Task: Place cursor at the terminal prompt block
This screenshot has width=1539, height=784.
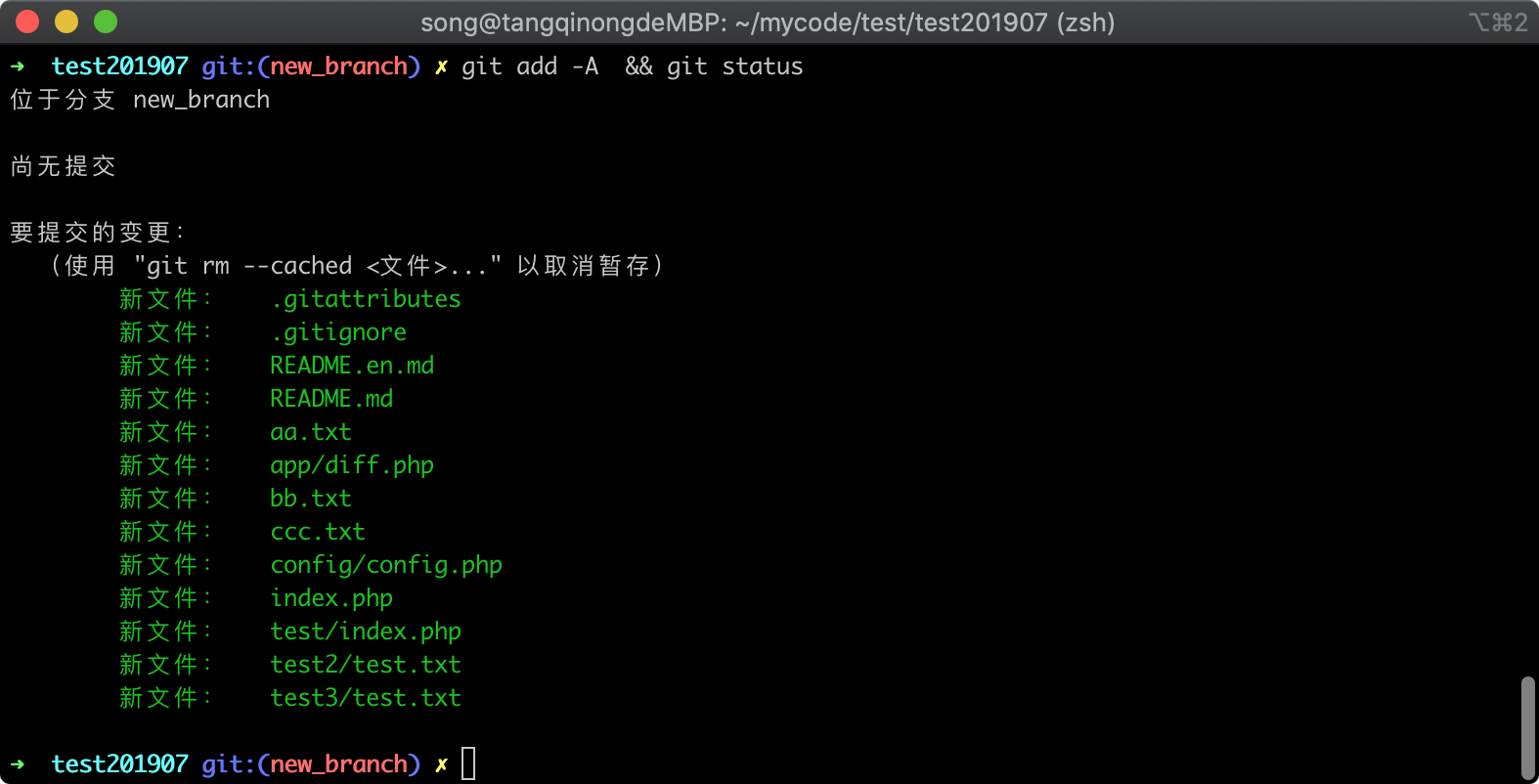Action: [x=468, y=763]
